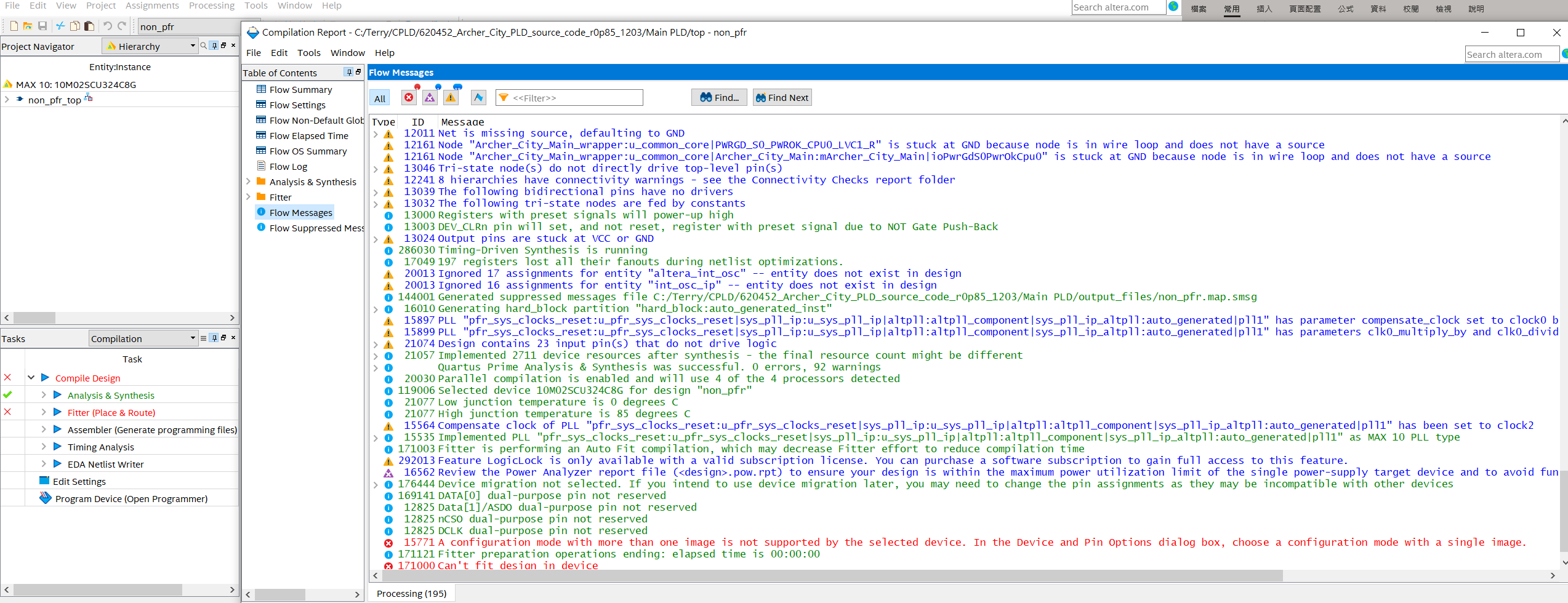Image resolution: width=1568 pixels, height=603 pixels.
Task: Filter Flow Messages to show errors only
Action: click(409, 97)
